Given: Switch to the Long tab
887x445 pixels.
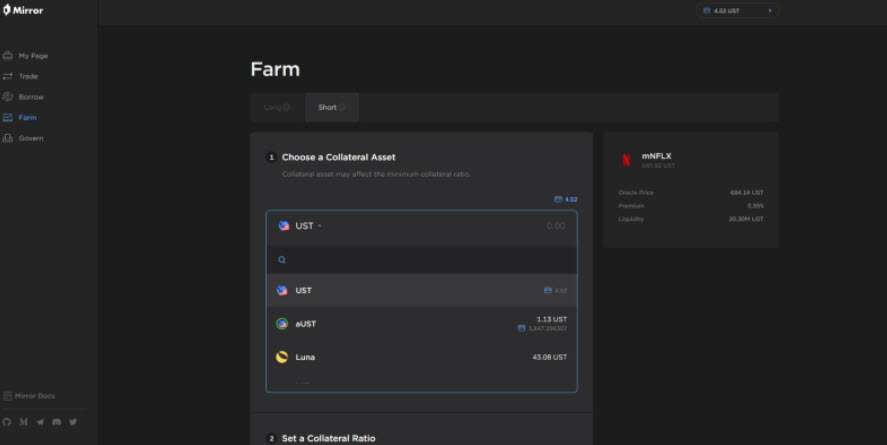Looking at the screenshot, I should point(277,107).
